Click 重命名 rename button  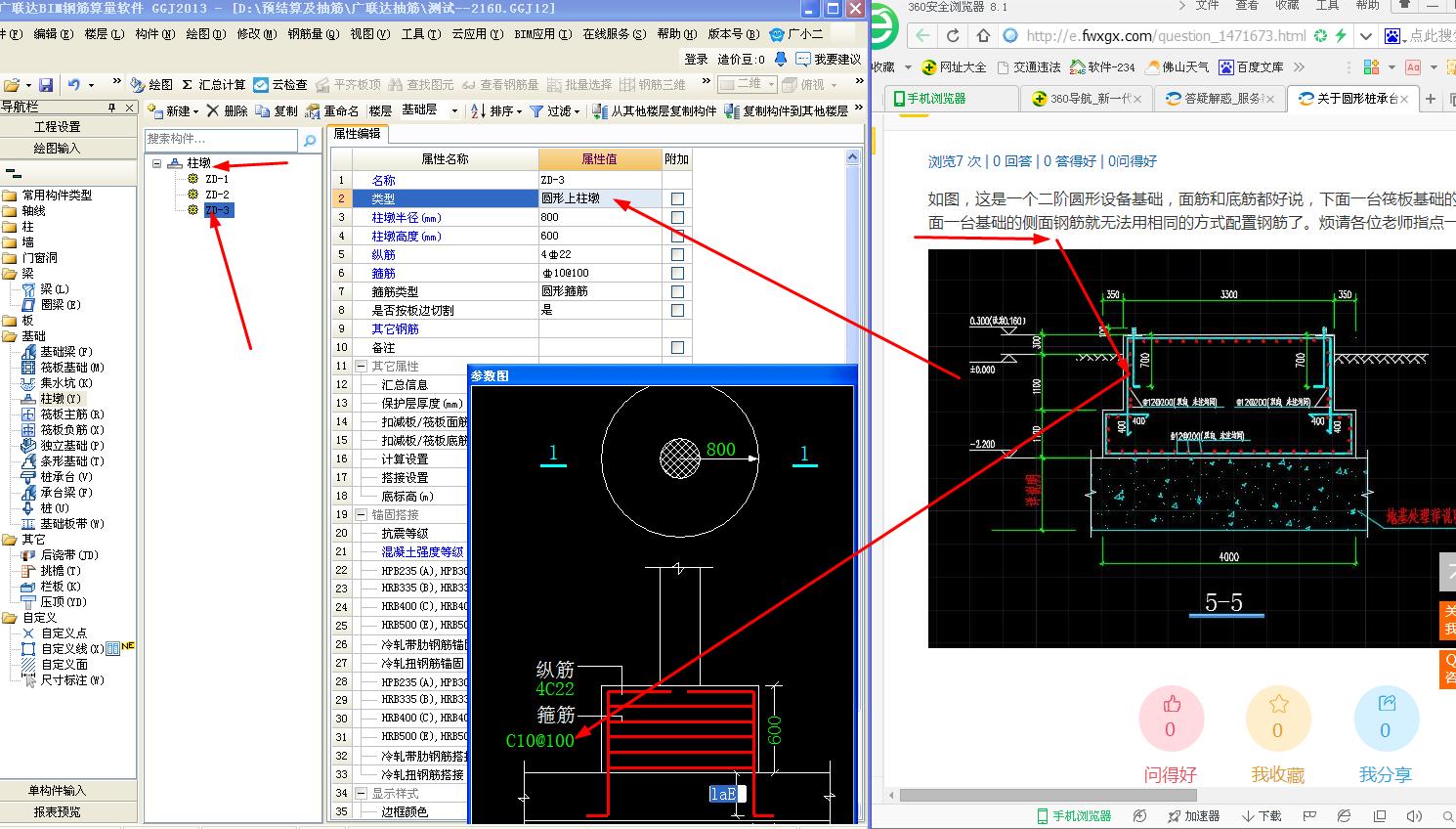[332, 111]
